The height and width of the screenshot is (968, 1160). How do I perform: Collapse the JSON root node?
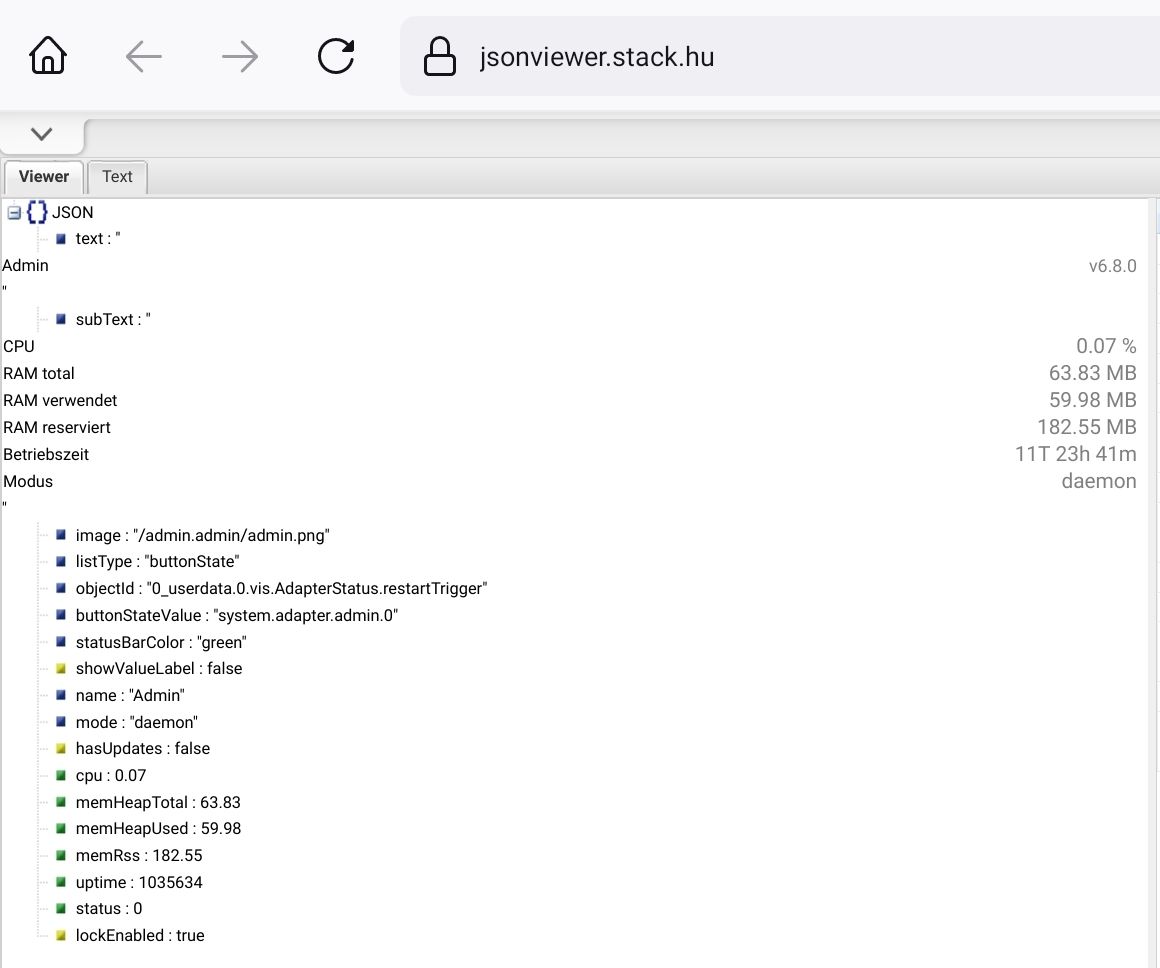click(x=14, y=213)
